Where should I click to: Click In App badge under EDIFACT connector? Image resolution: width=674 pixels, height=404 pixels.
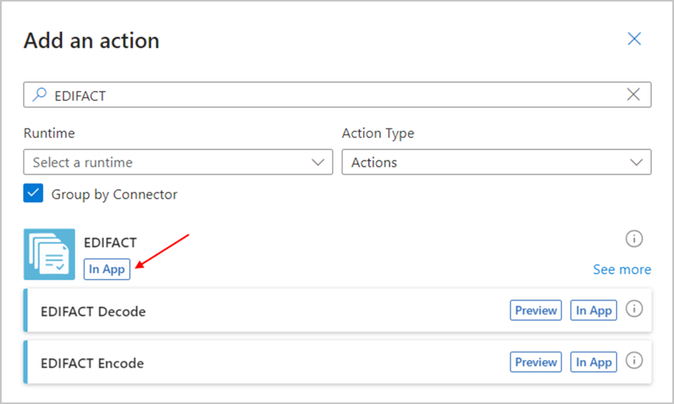coord(107,269)
